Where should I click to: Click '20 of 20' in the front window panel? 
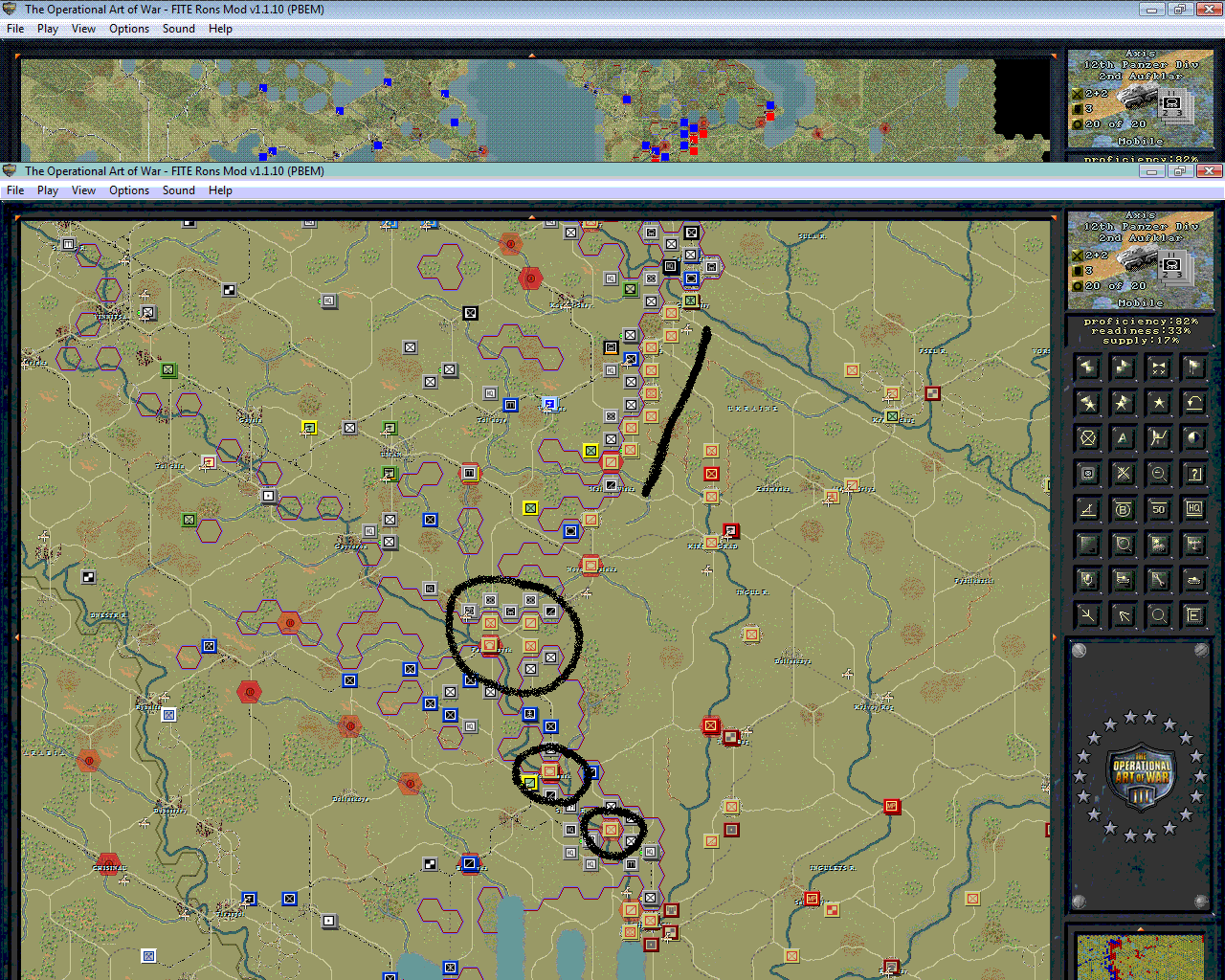click(1115, 286)
